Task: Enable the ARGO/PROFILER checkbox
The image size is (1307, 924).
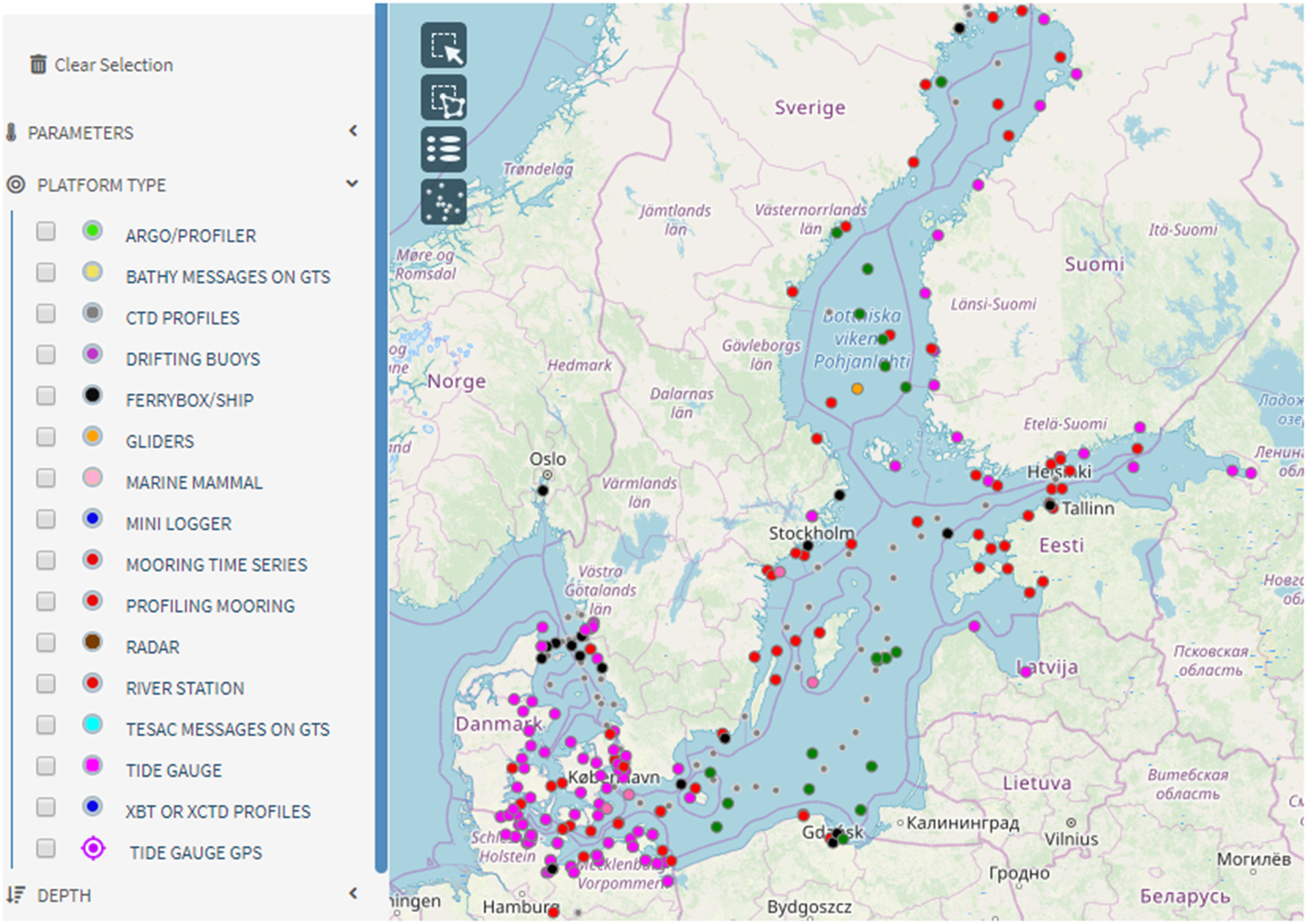Action: coord(46,231)
